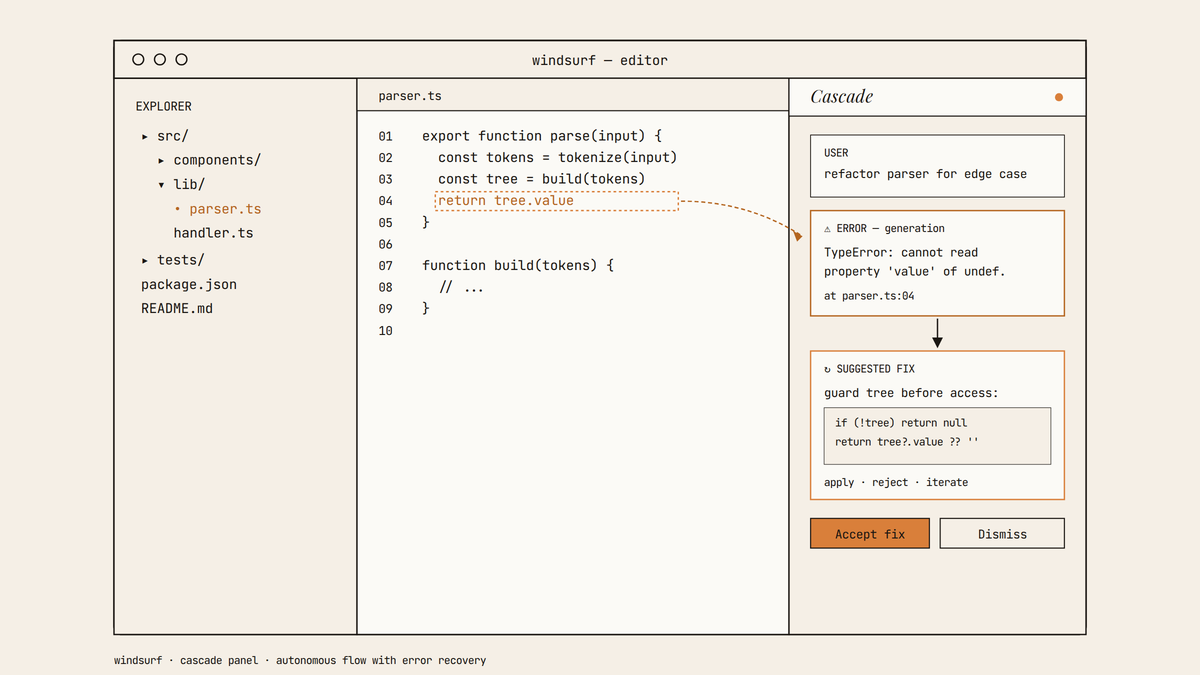Expand the src/ folder arrow

[145, 136]
